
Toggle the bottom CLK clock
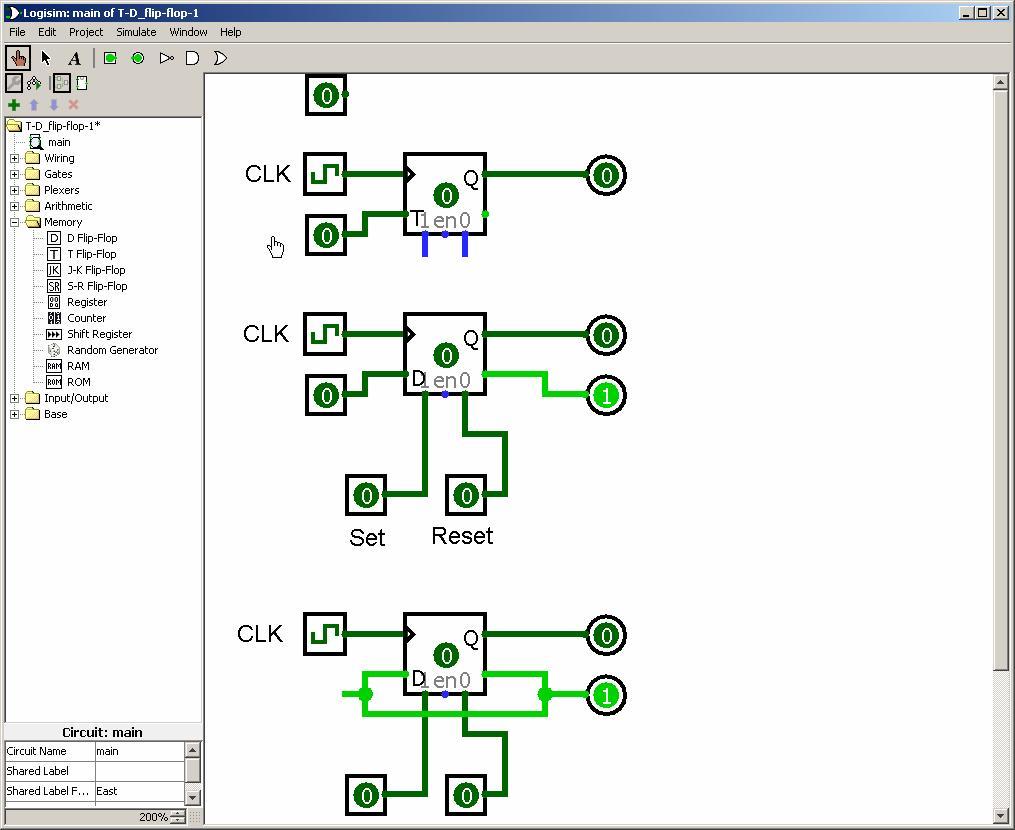coord(325,634)
